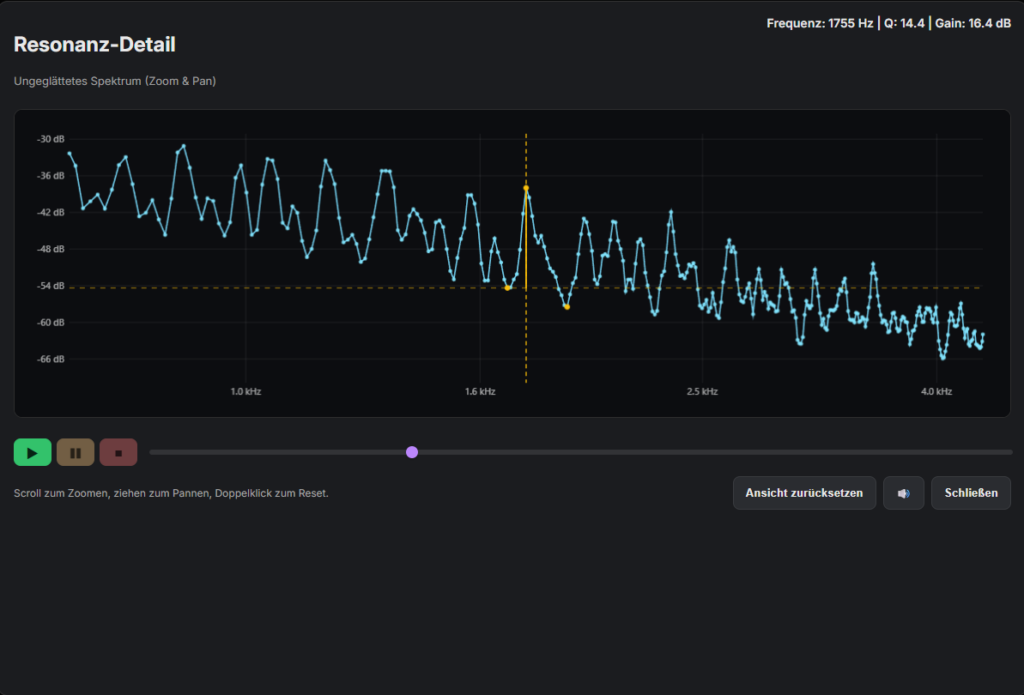Pause playback with the pause button

click(75, 453)
